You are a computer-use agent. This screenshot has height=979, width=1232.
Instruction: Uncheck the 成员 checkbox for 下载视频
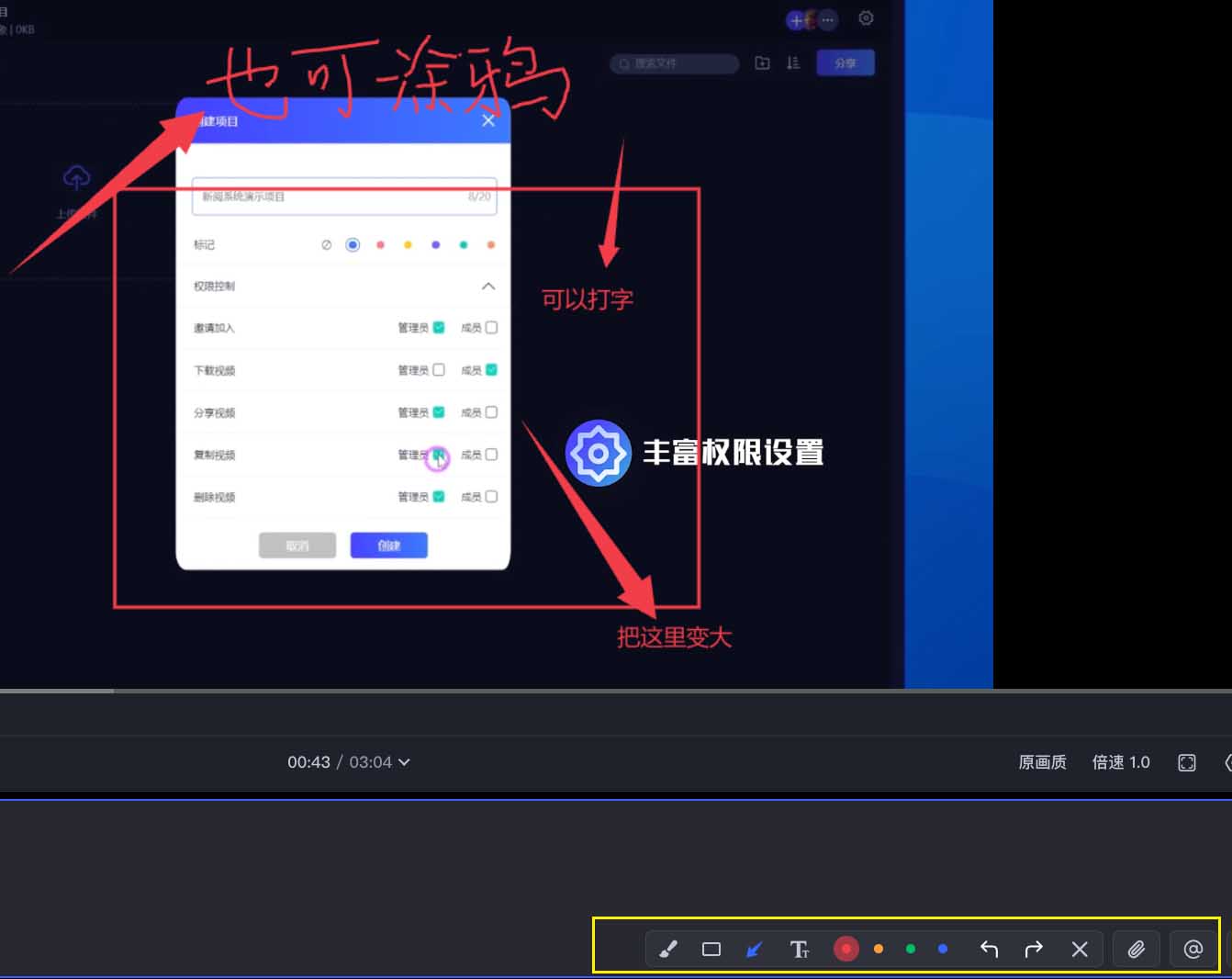pos(492,370)
